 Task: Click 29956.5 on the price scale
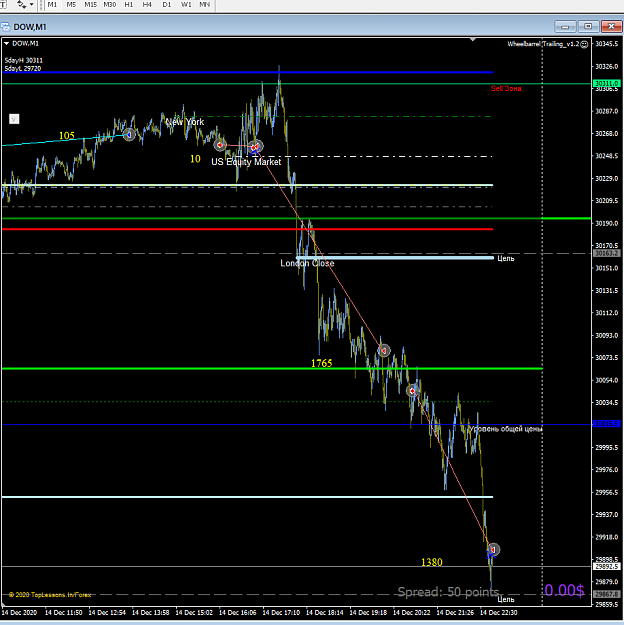[606, 492]
